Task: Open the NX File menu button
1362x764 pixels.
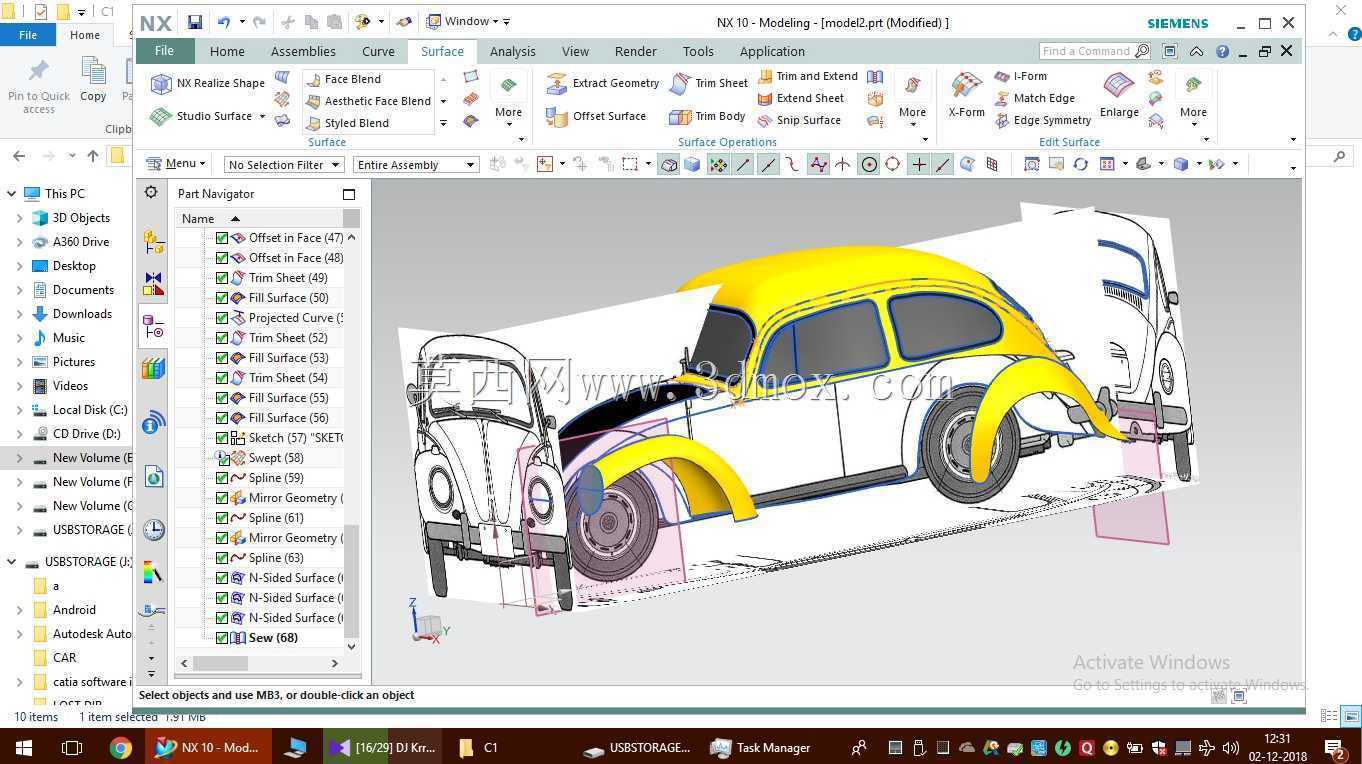Action: [164, 51]
